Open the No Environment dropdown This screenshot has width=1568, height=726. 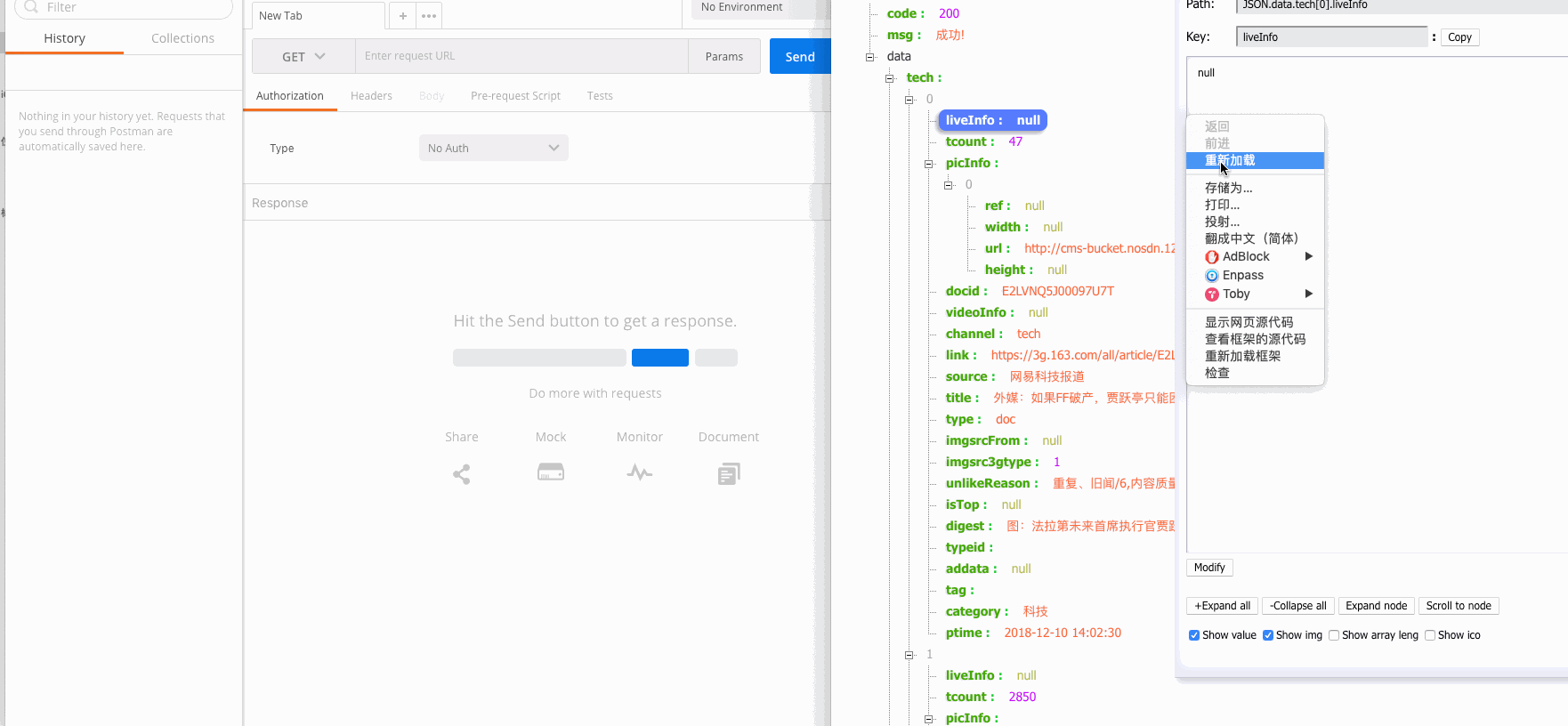tap(755, 7)
